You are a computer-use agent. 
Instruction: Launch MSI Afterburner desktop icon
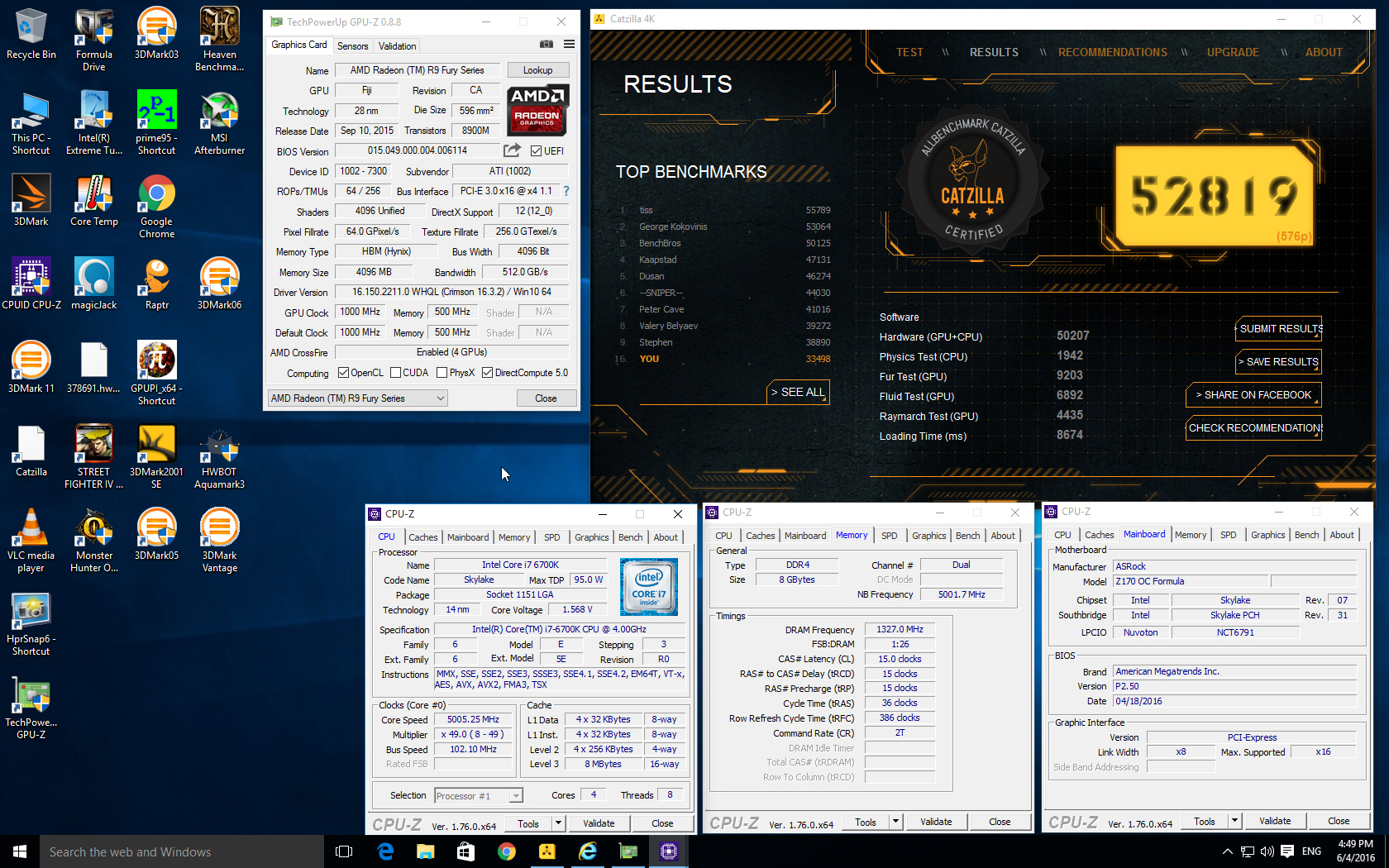click(x=219, y=122)
